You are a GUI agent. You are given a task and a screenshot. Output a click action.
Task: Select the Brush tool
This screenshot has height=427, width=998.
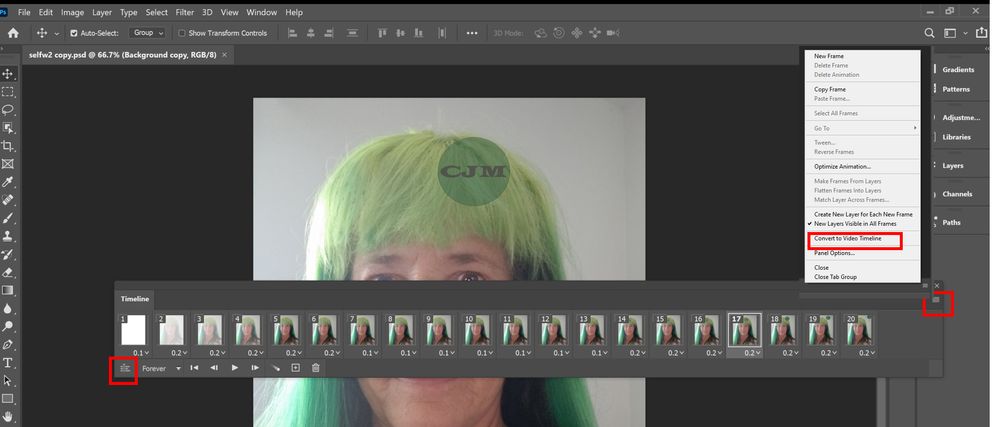[x=8, y=218]
